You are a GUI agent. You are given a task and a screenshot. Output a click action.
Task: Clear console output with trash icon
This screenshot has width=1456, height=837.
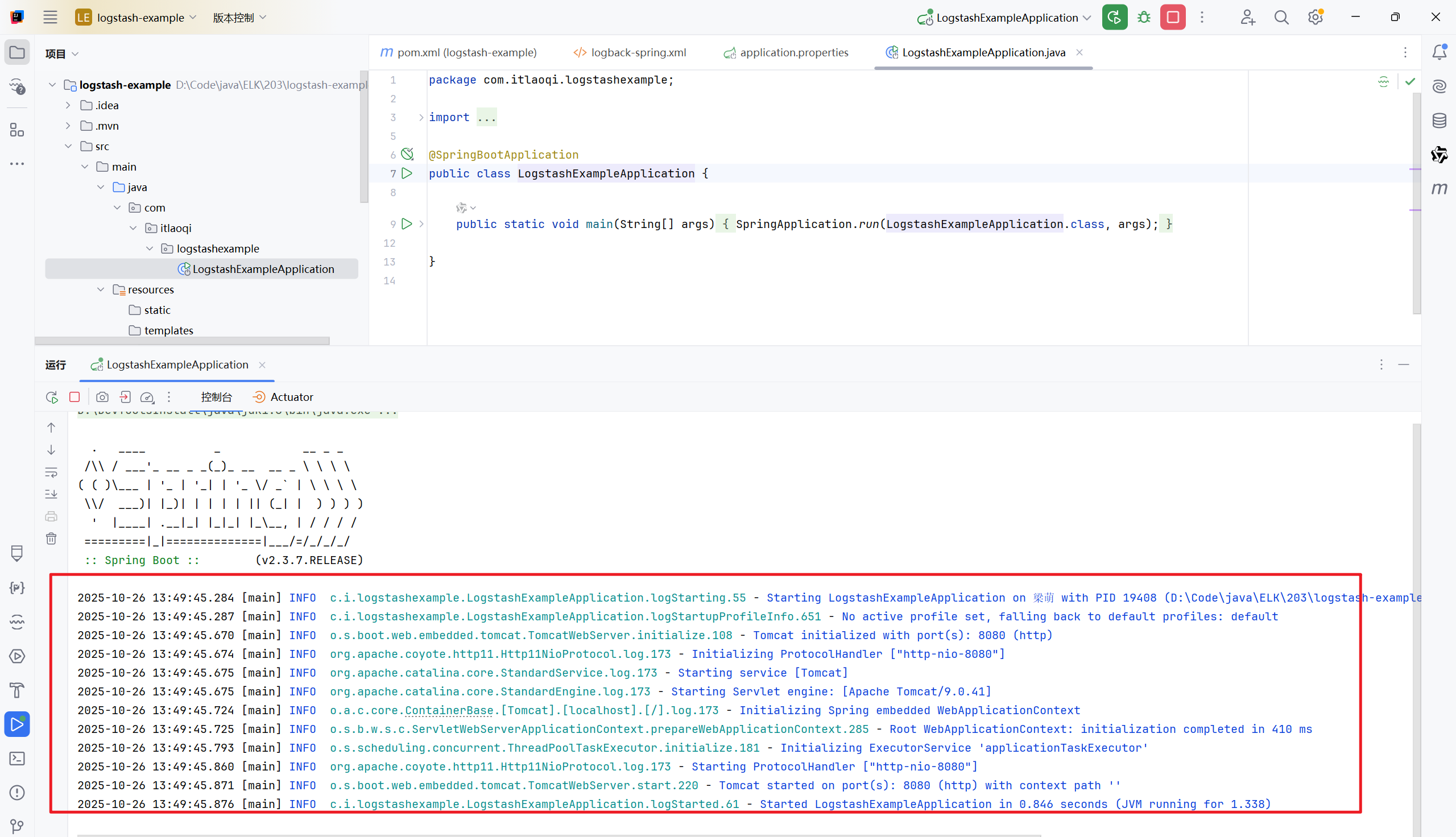51,538
